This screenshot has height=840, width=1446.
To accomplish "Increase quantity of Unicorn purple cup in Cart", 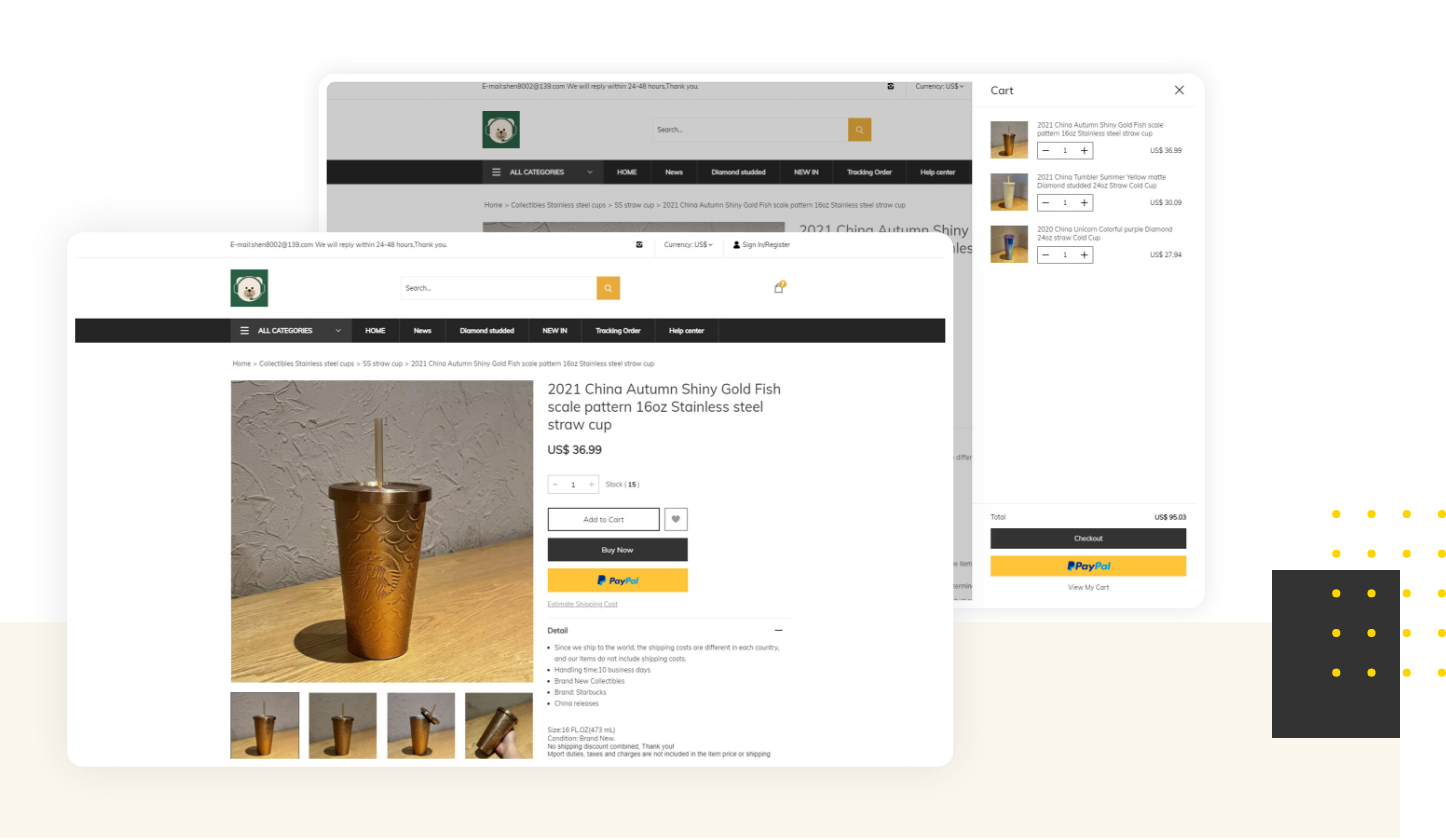I will pos(1084,255).
